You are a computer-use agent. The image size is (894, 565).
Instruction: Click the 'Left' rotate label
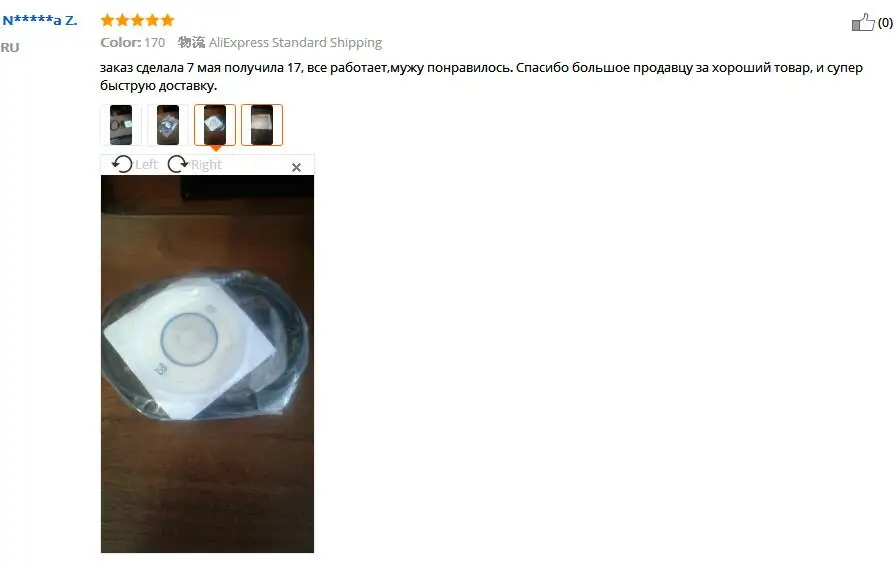(x=147, y=164)
